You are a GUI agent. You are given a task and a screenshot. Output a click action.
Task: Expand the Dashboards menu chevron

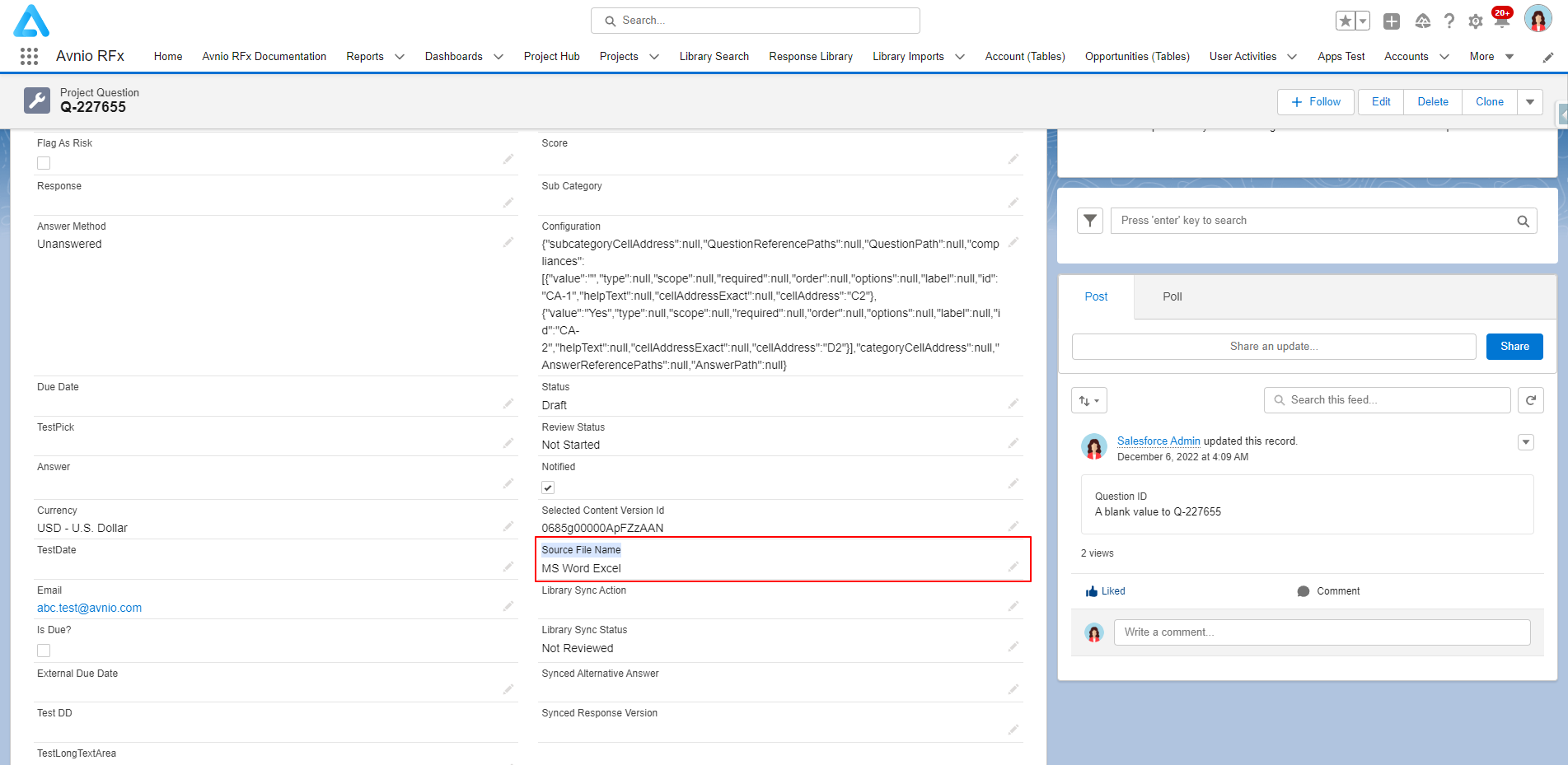pyautogui.click(x=498, y=57)
